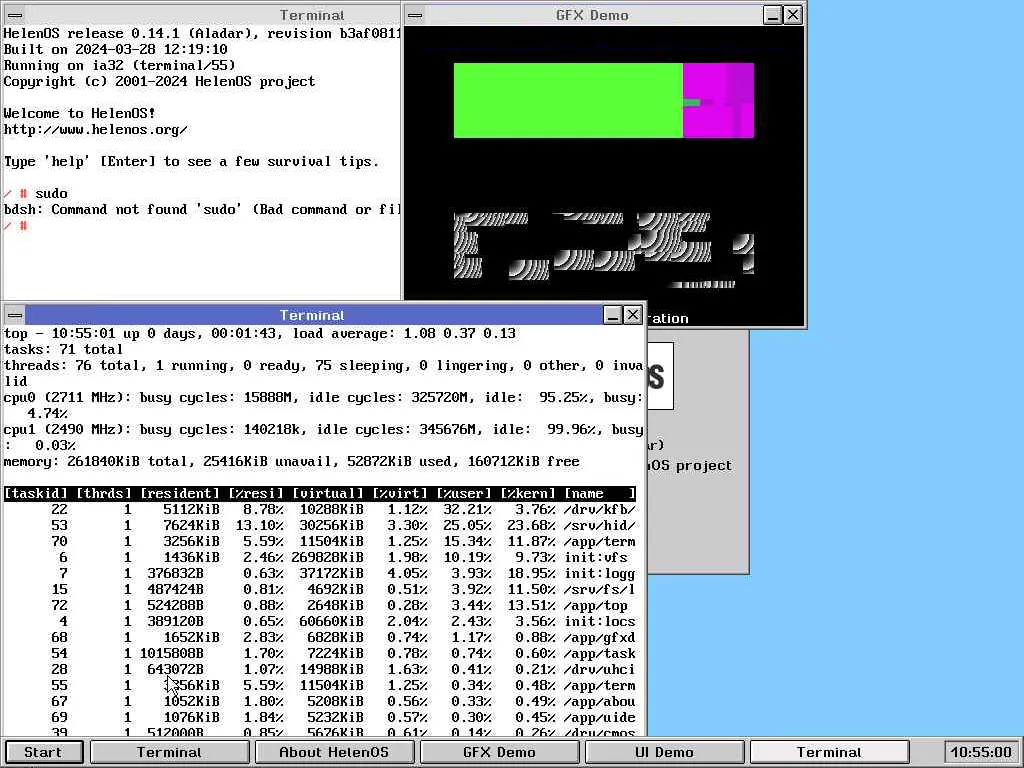This screenshot has width=1024, height=768.
Task: Click the taskbar clock showing 10:55:00
Action: 981,752
